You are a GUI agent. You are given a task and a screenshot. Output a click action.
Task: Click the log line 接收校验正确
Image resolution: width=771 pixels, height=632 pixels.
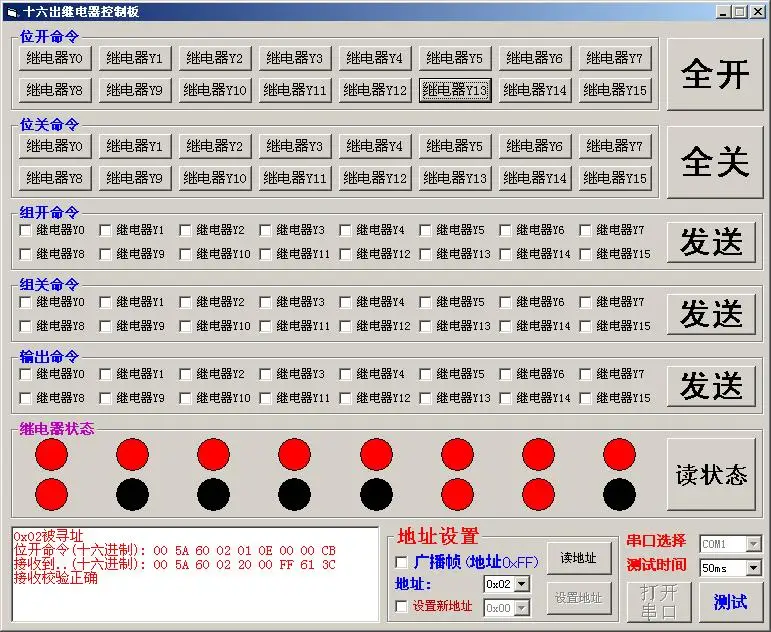[56, 578]
